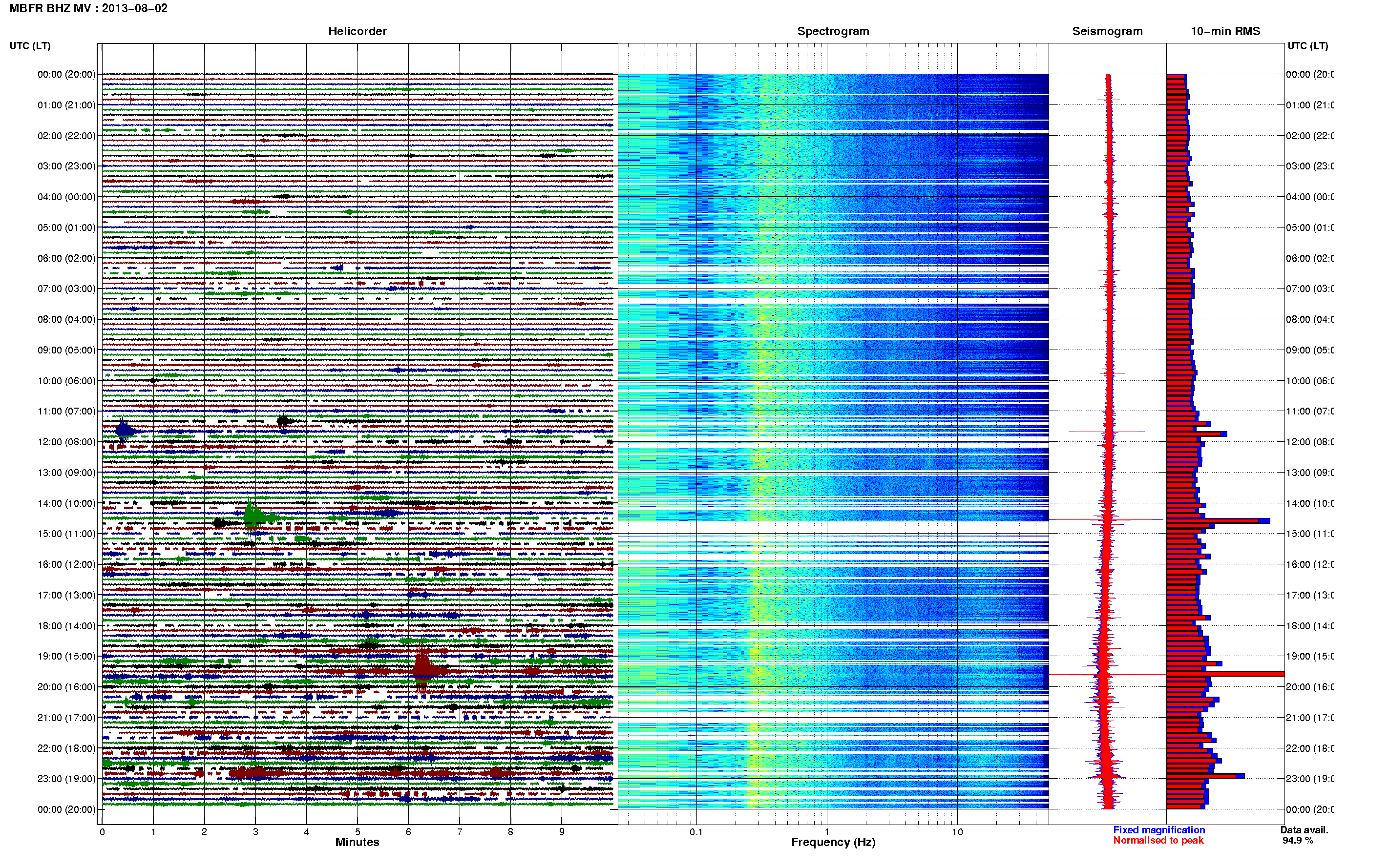Image resolution: width=1389 pixels, height=868 pixels.
Task: Click the '04:00 (00:00)' left axis label
Action: tap(66, 197)
